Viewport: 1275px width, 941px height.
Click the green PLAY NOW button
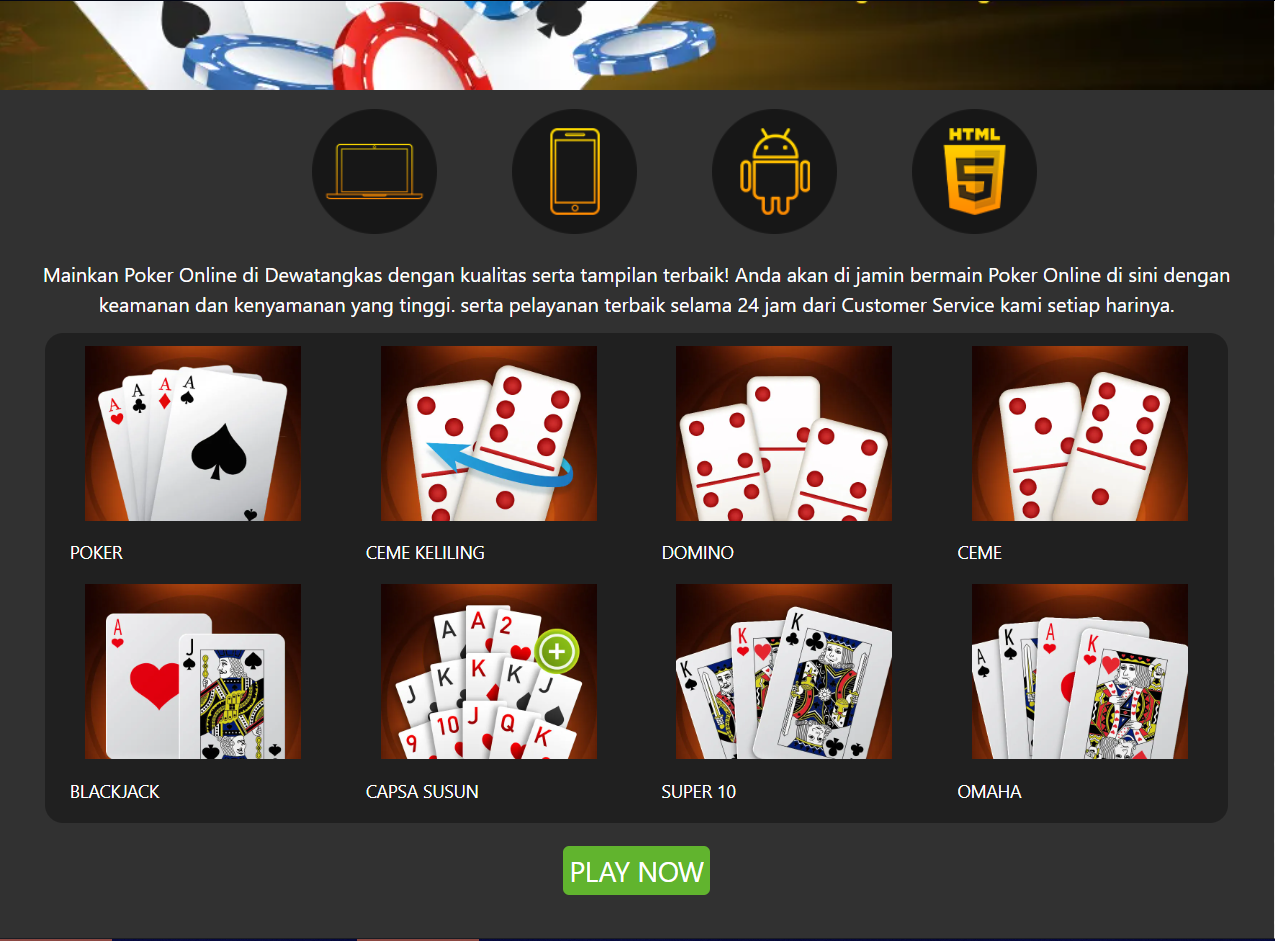[636, 871]
